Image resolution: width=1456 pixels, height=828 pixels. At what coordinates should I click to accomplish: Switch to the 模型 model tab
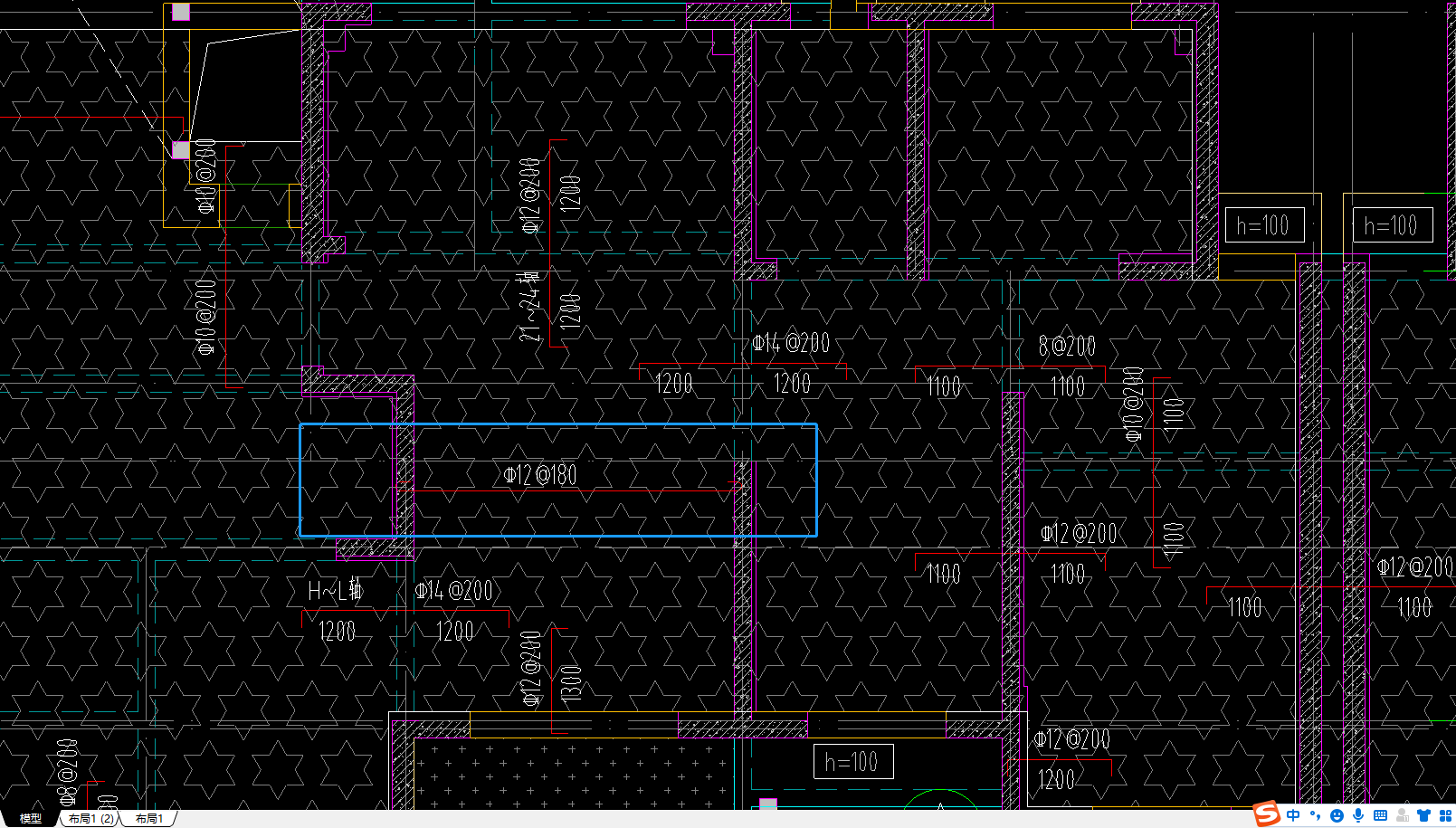tap(30, 818)
